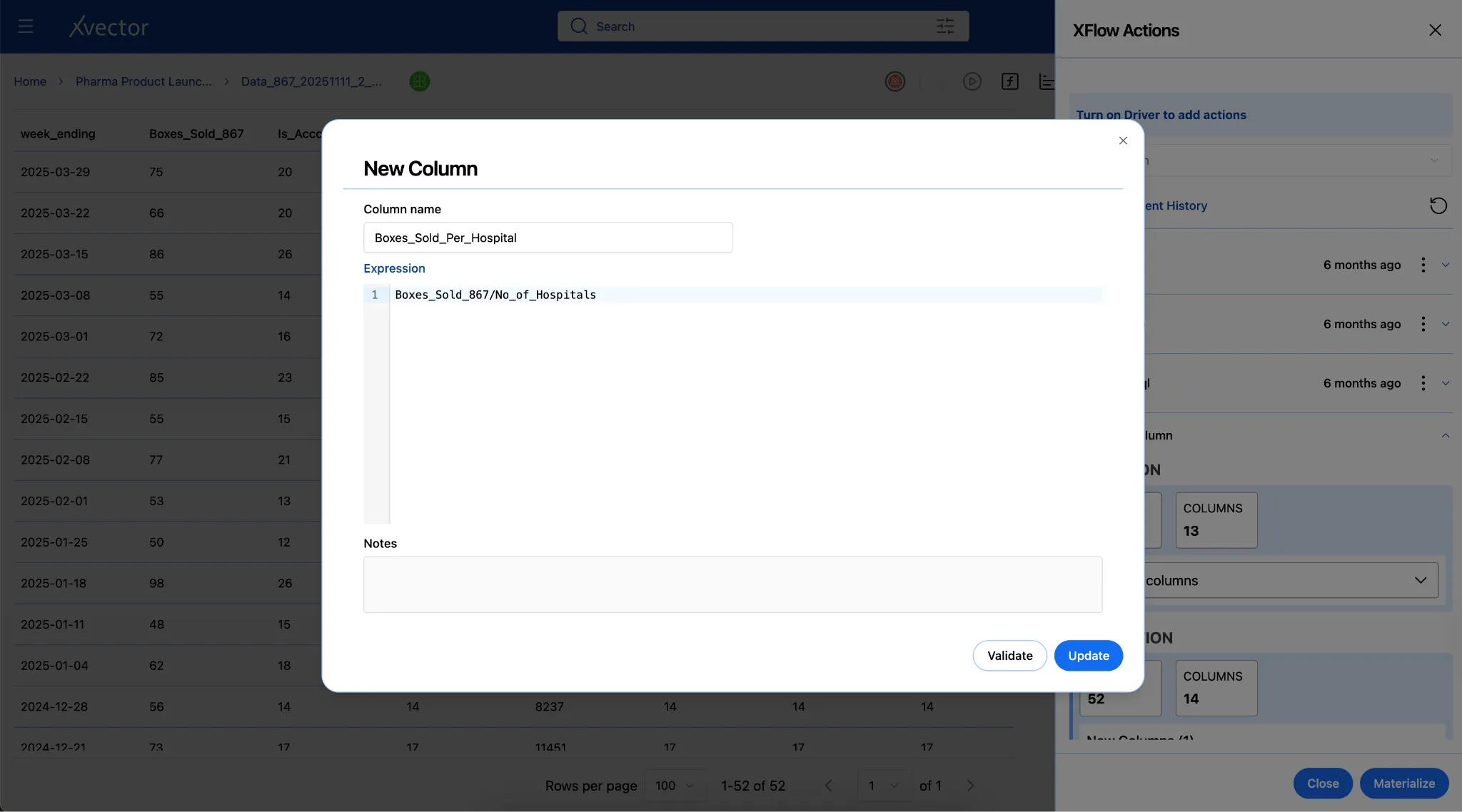Click the green dataset grid icon
1462x812 pixels.
(420, 81)
